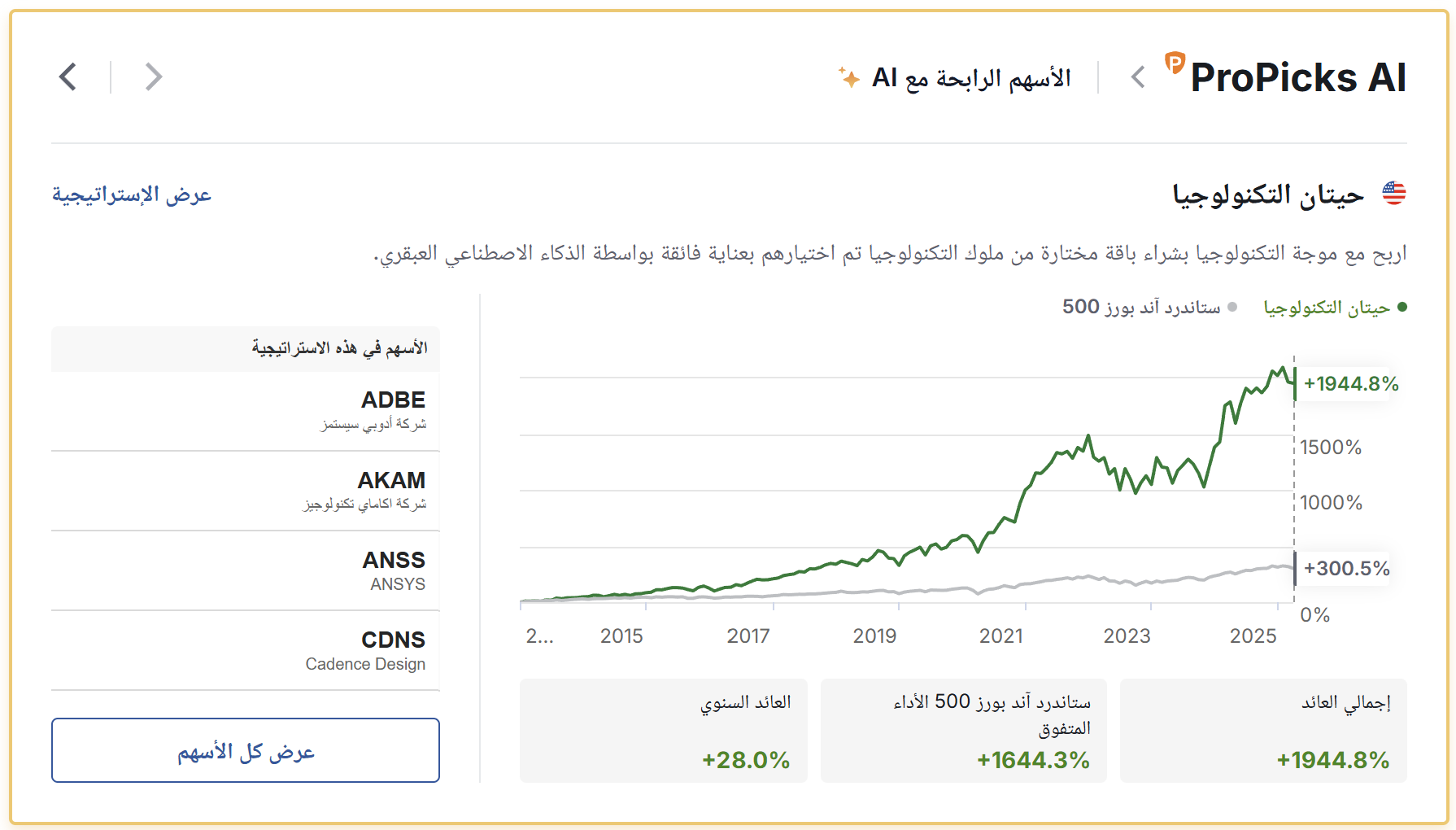Click the sparkle AI icon in header
The image size is (1456, 830).
click(849, 77)
